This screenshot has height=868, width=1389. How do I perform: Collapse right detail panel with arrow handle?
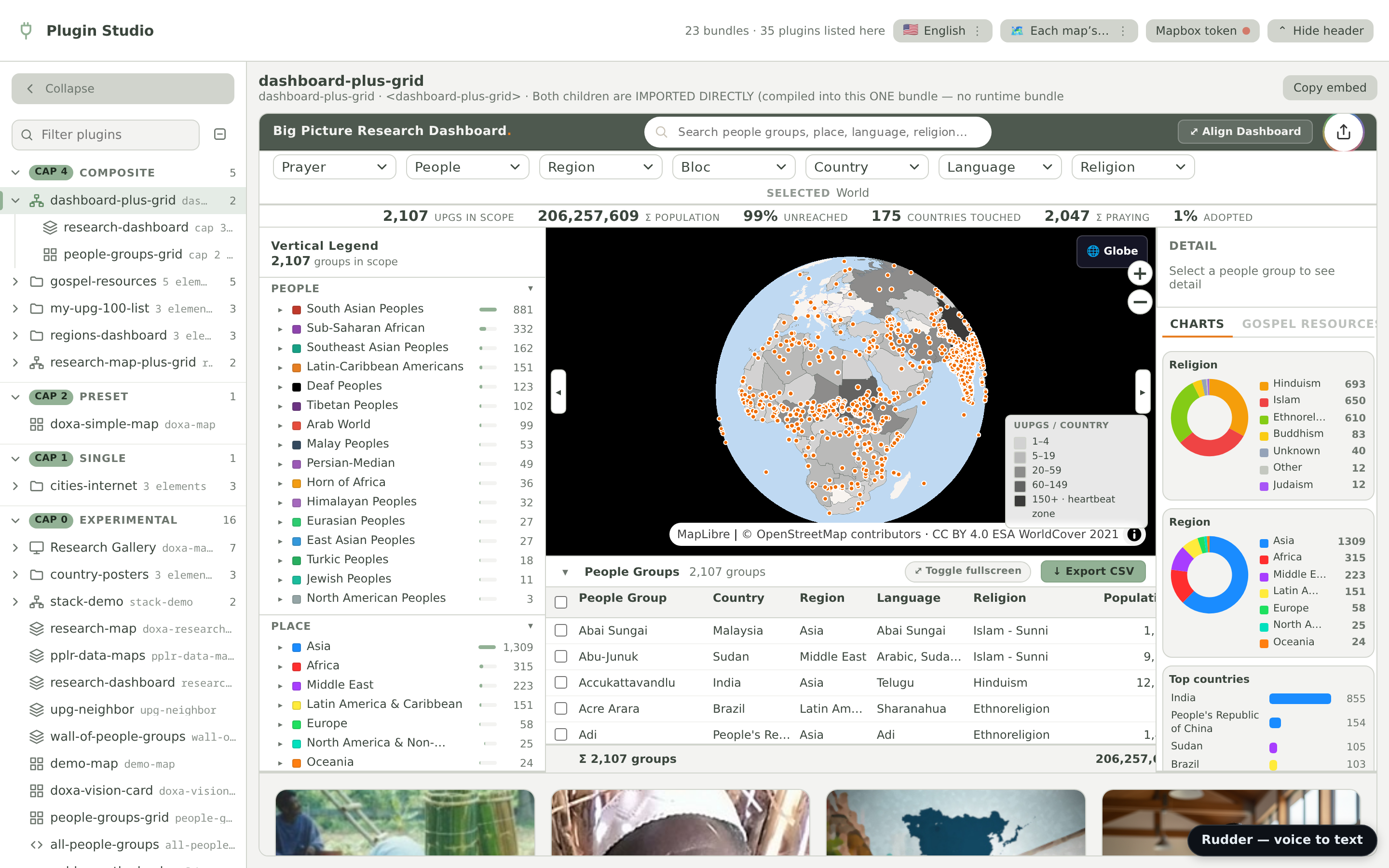1143,392
